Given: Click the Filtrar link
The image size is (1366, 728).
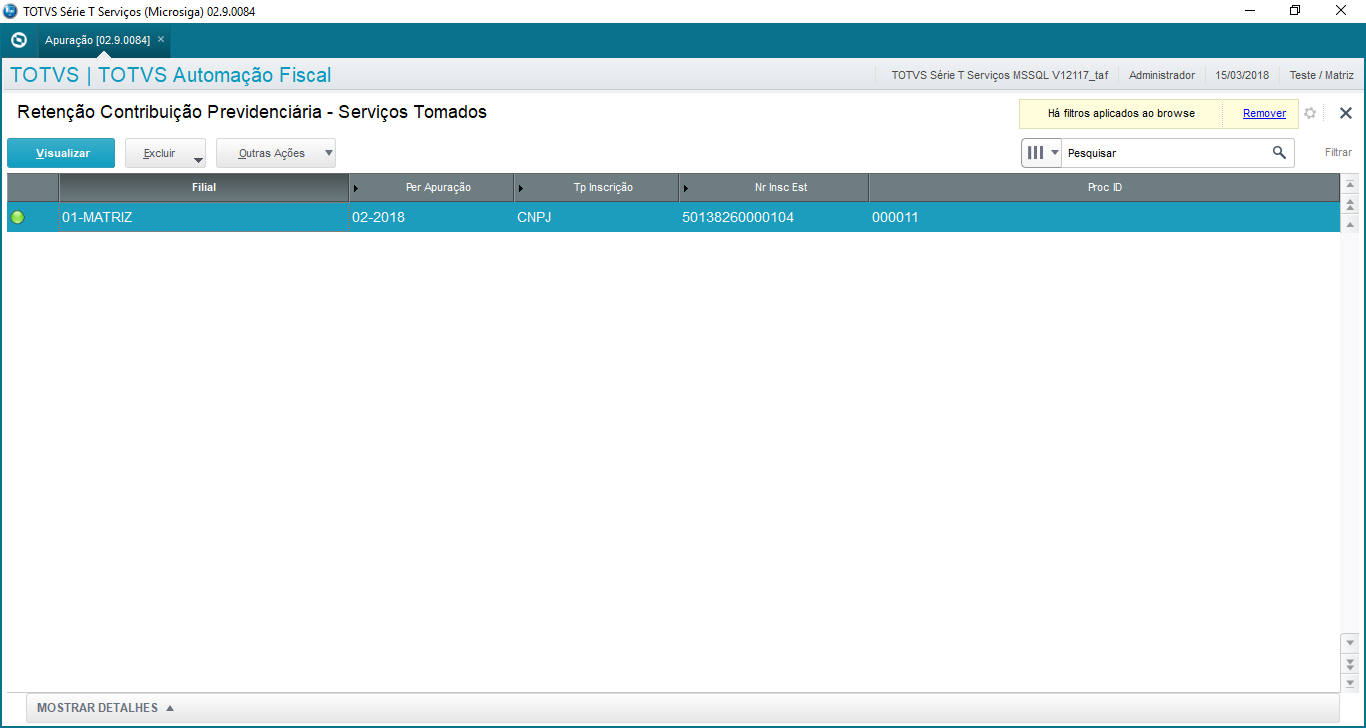Looking at the screenshot, I should click(x=1338, y=153).
